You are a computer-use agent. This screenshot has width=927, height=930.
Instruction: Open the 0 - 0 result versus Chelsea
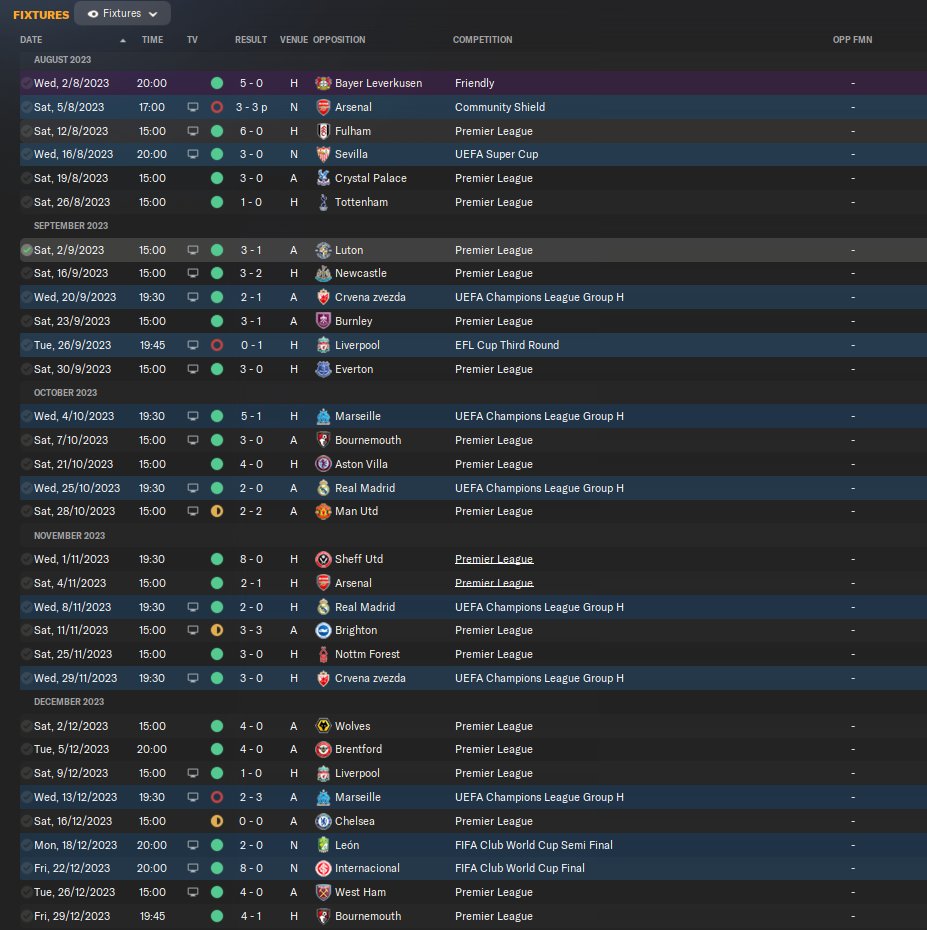pos(251,821)
